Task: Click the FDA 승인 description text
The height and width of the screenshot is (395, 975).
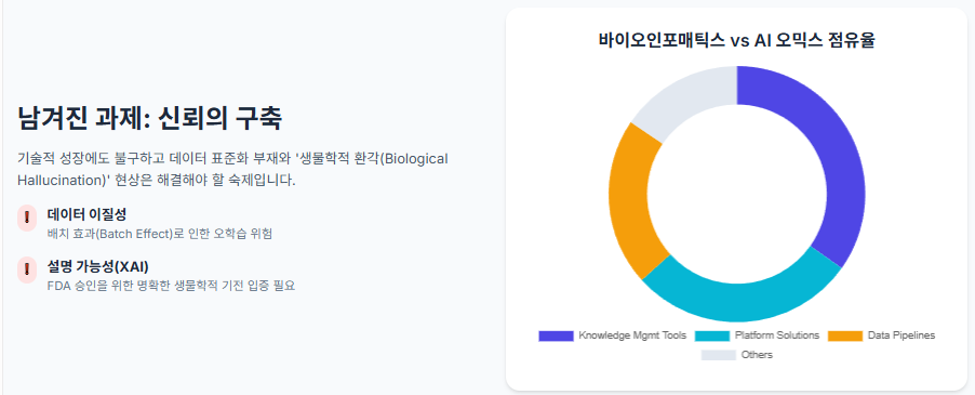Action: pos(171,286)
